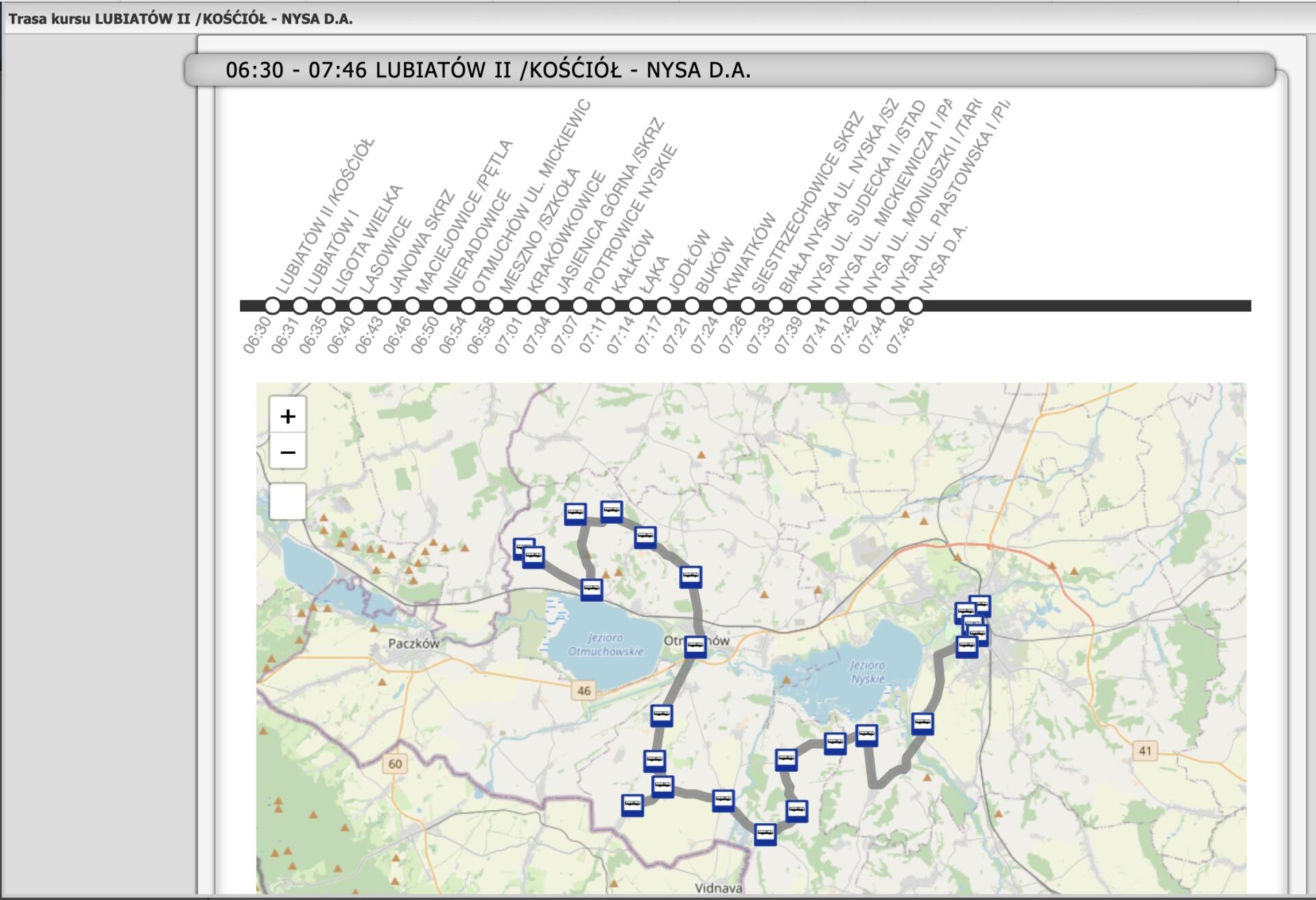Image resolution: width=1316 pixels, height=900 pixels.
Task: Zoom in on the route map
Action: tap(288, 416)
